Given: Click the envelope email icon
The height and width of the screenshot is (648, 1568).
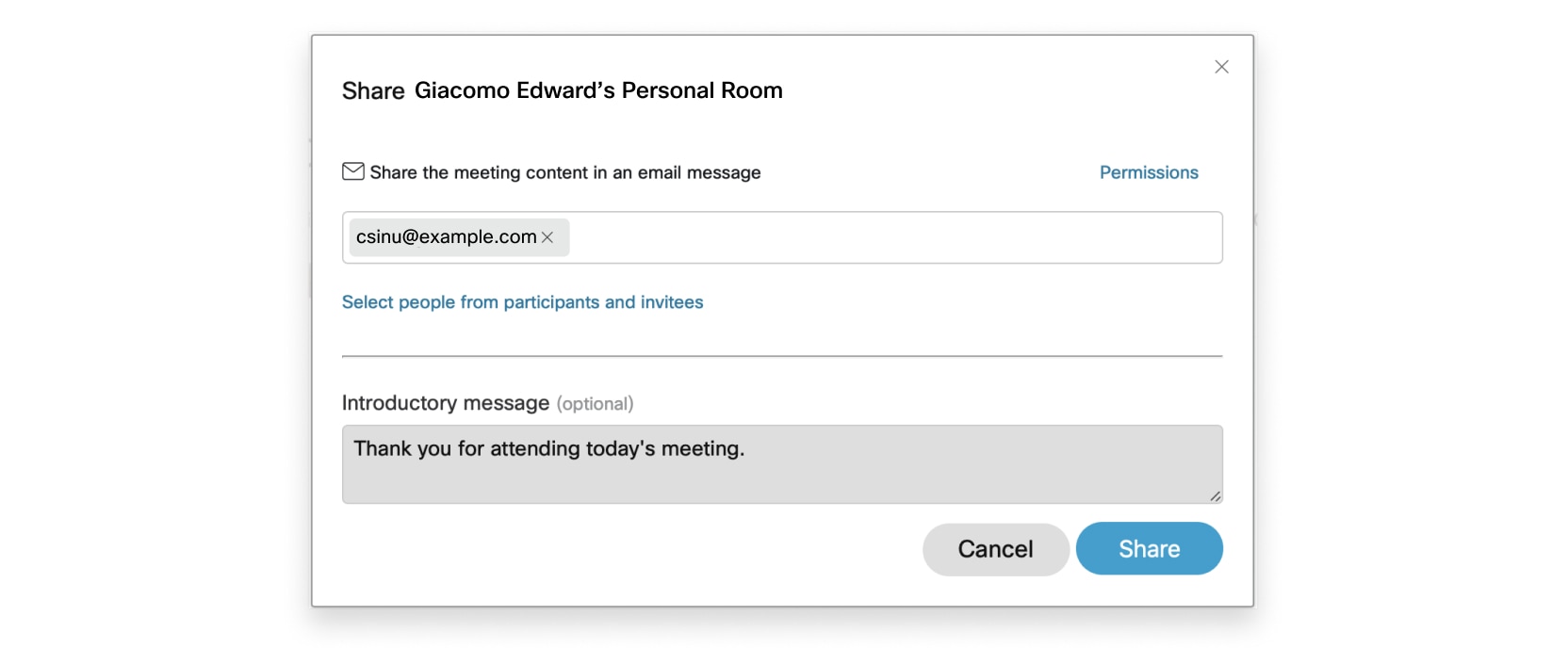Looking at the screenshot, I should [353, 171].
